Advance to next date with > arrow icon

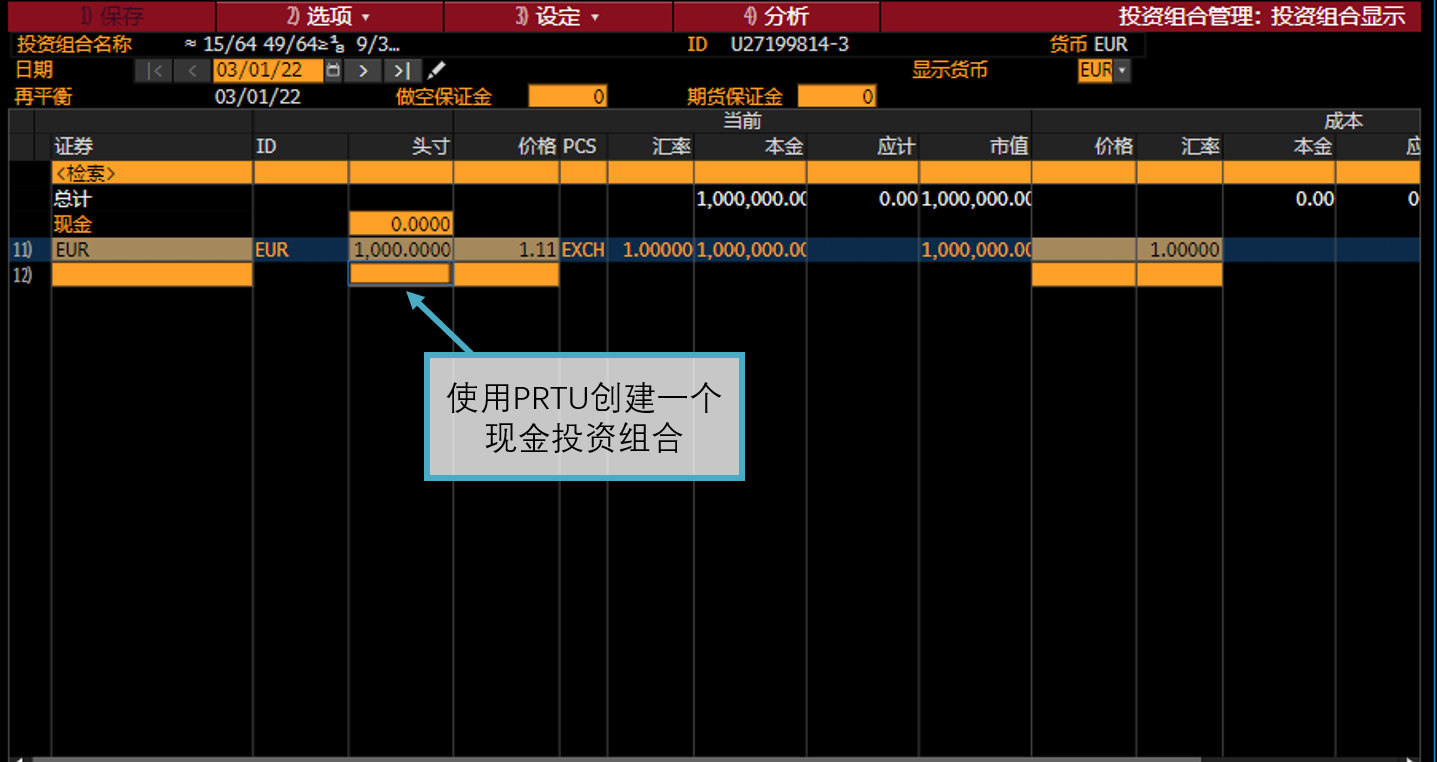point(363,70)
